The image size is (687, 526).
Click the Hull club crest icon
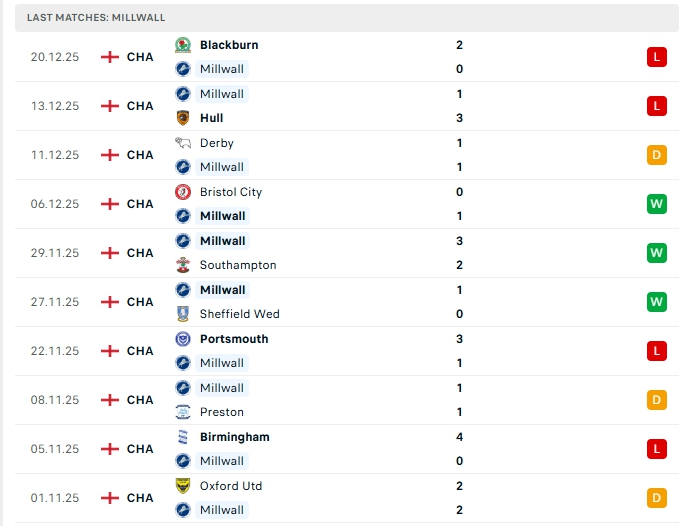pos(183,118)
